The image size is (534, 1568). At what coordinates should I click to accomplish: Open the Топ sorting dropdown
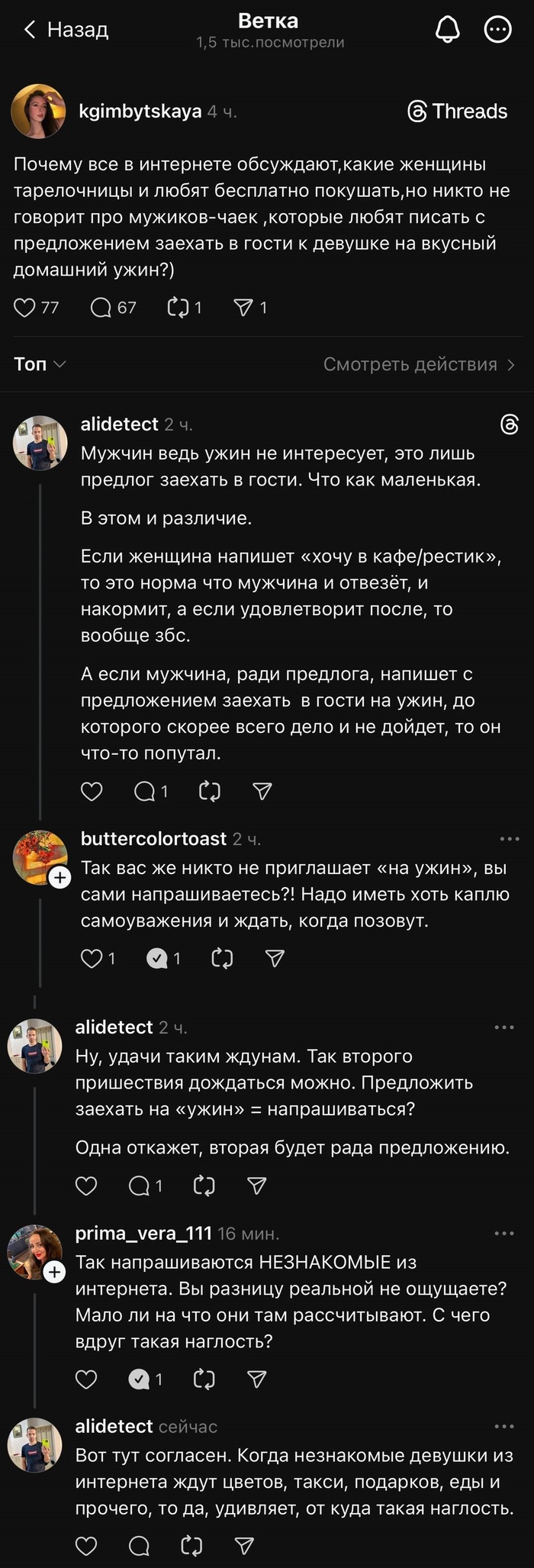[40, 364]
